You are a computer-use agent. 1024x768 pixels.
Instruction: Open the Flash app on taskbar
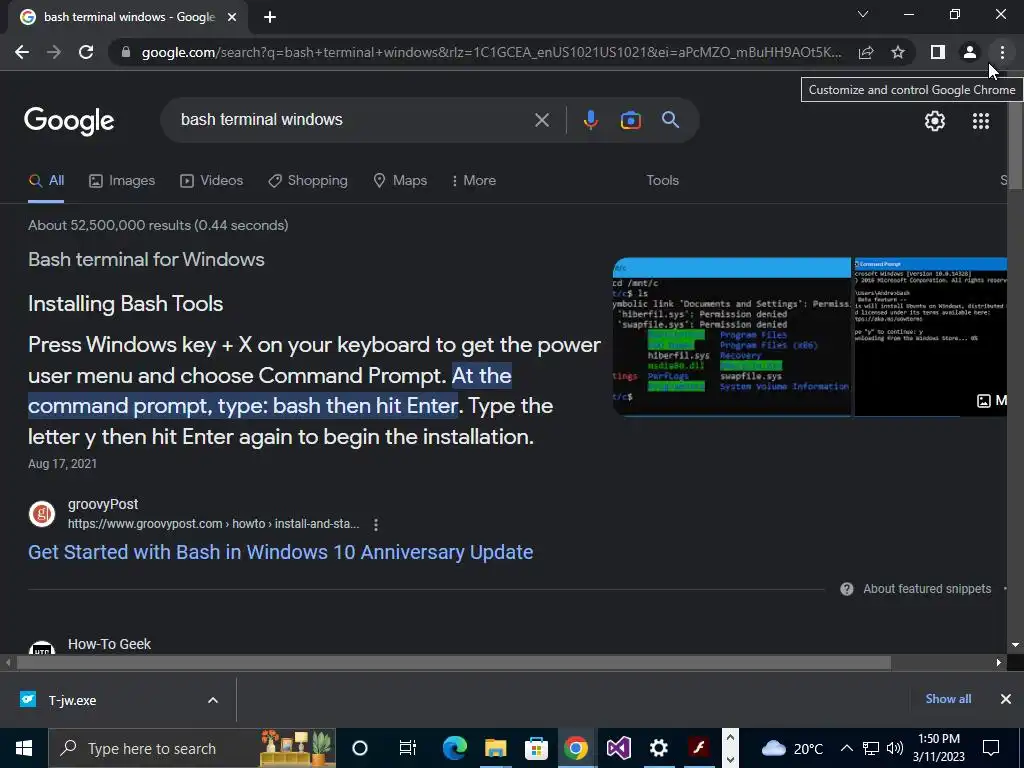(699, 747)
